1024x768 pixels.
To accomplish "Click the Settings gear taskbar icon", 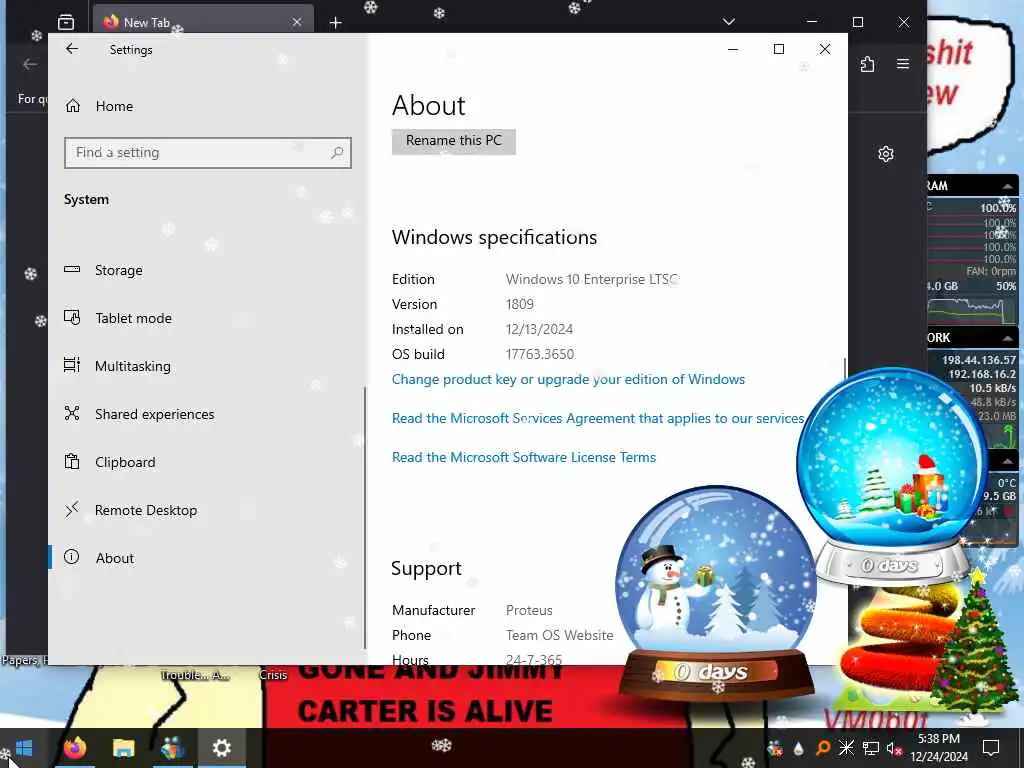I will click(221, 748).
